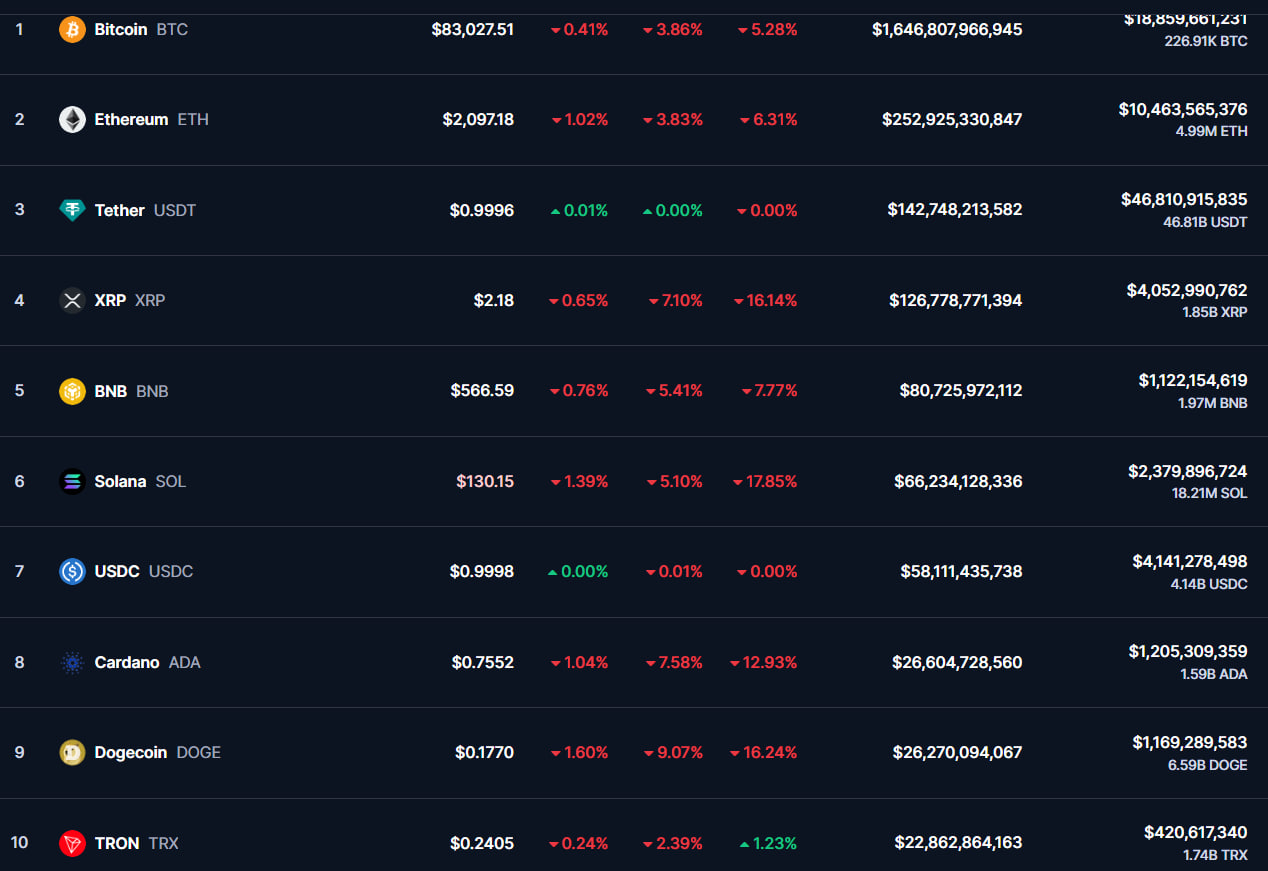Click BNB's volume amount 1.97M BNB

pyautogui.click(x=1214, y=402)
